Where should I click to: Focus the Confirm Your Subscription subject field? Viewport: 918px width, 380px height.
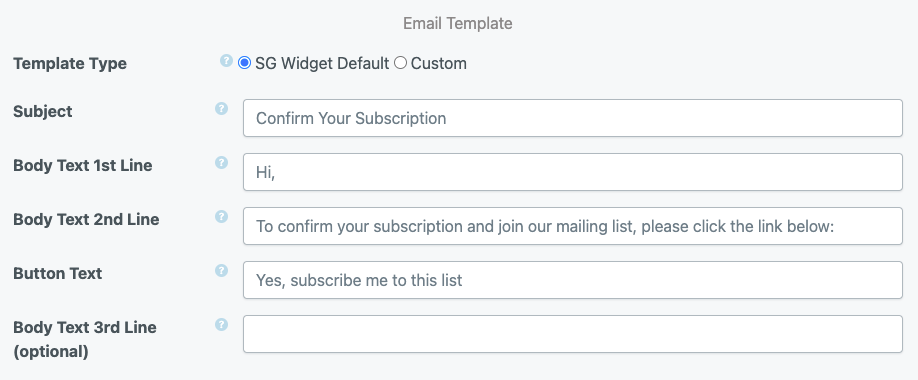pyautogui.click(x=573, y=118)
